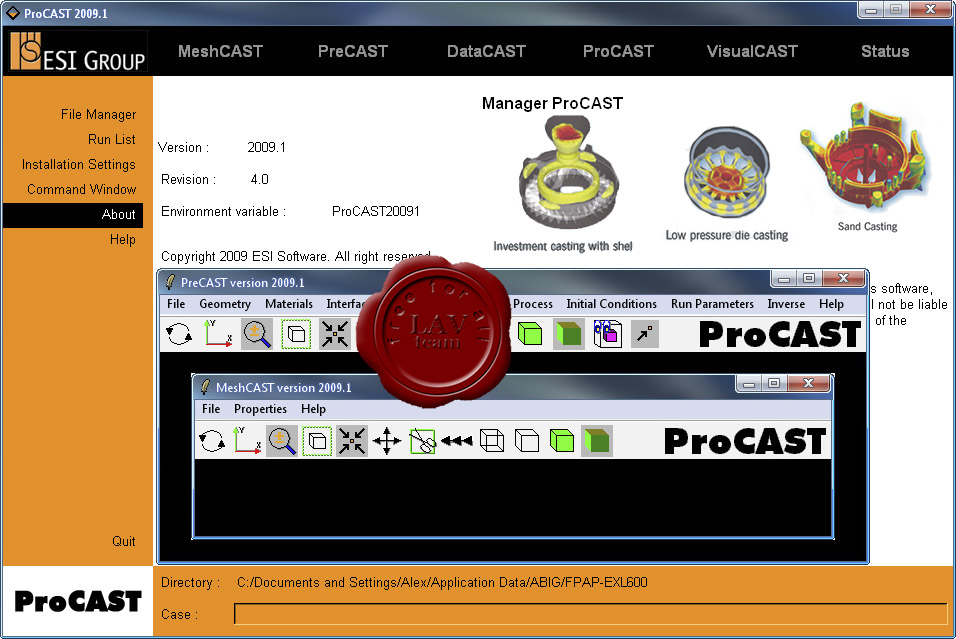Open MeshCAST Help menu

313,409
